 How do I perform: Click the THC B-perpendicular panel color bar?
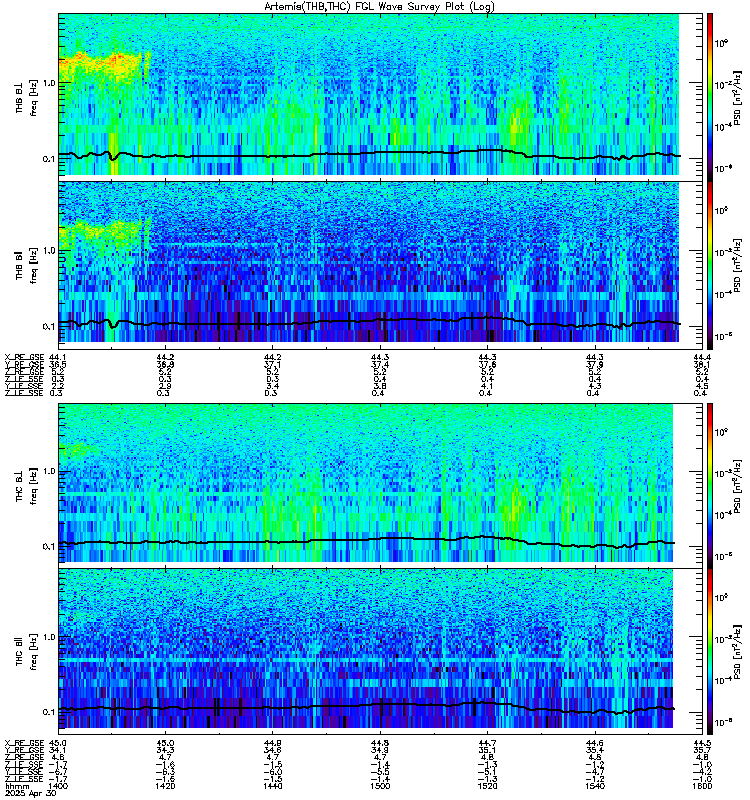click(x=710, y=485)
